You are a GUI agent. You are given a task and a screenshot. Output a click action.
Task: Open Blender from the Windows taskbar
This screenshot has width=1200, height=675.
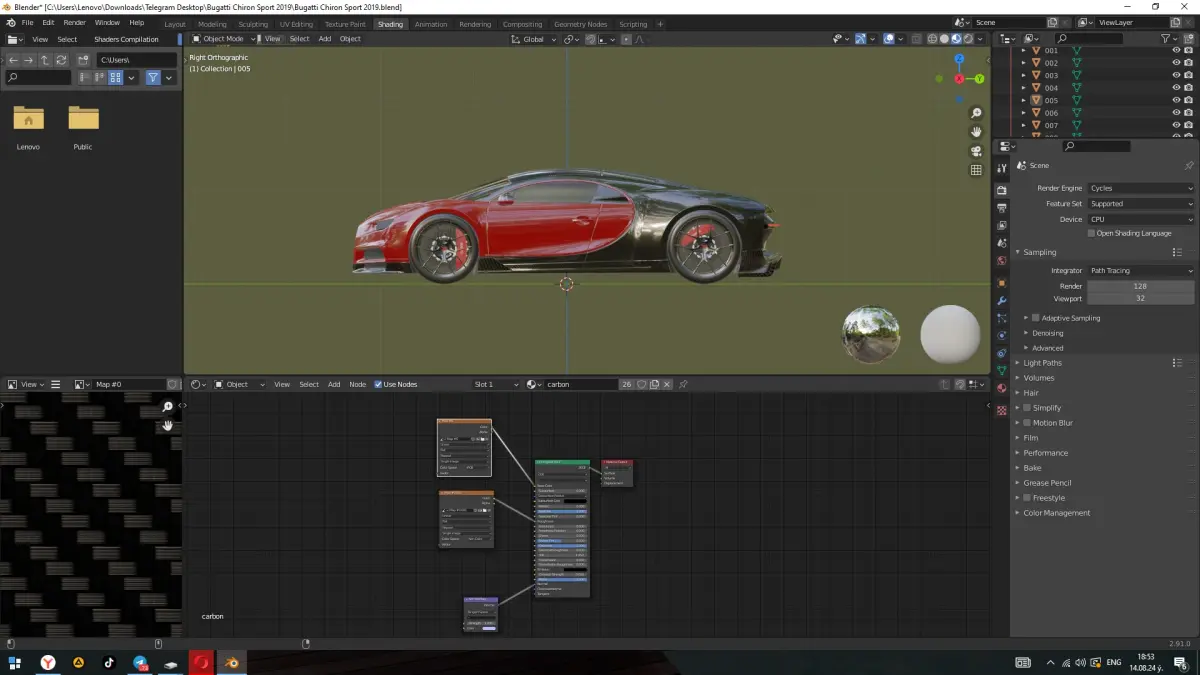232,662
